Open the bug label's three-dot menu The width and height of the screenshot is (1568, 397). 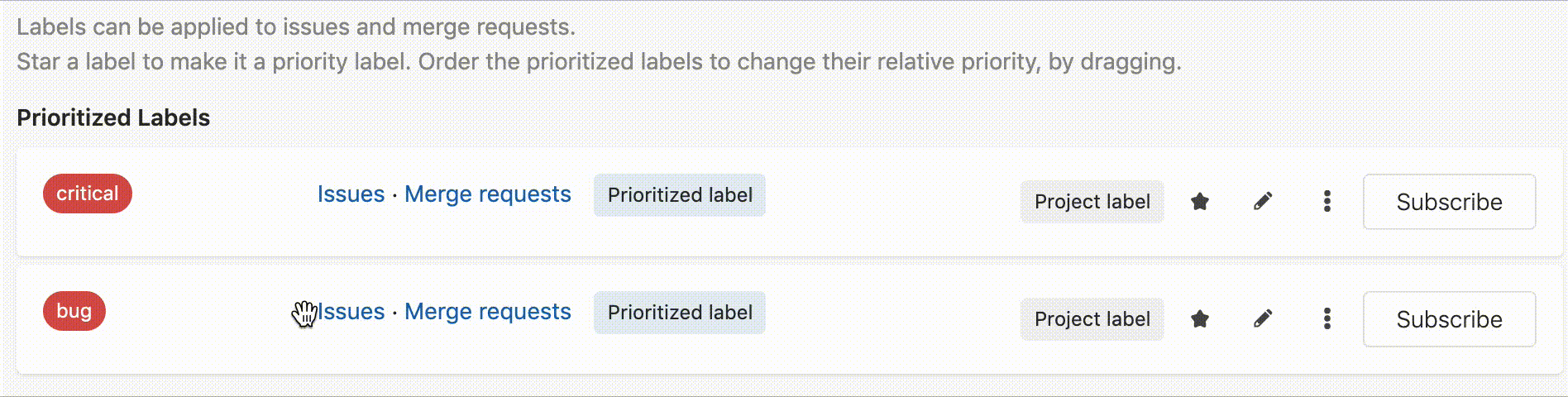(x=1327, y=318)
